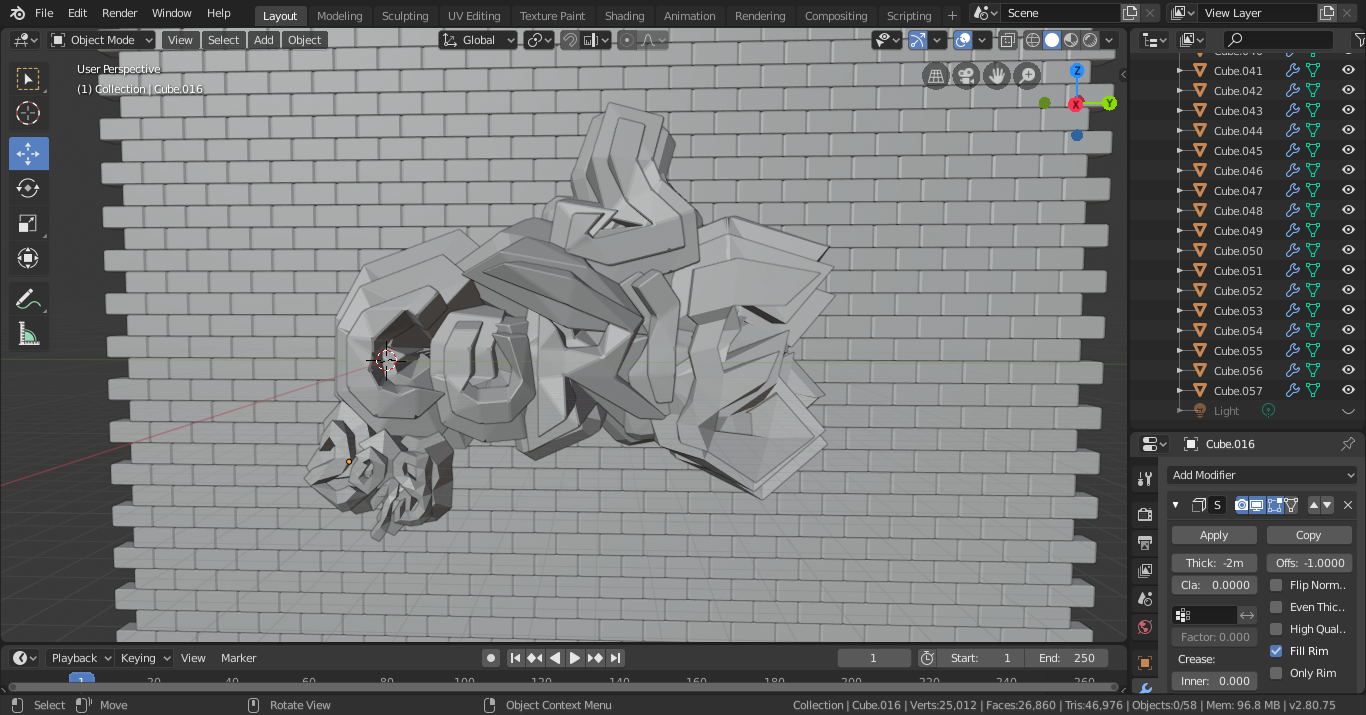Activate the Scale tool

tap(28, 224)
